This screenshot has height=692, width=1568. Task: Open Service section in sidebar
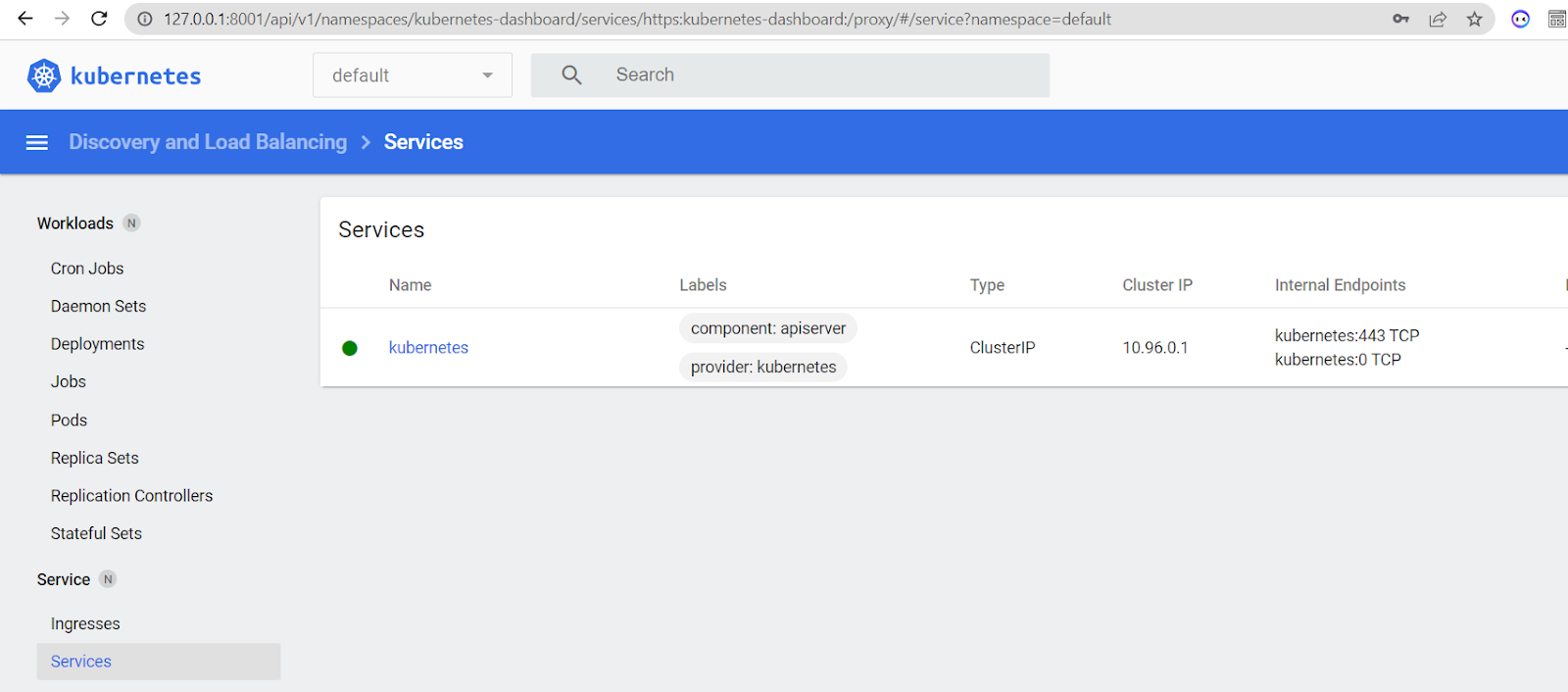[64, 580]
